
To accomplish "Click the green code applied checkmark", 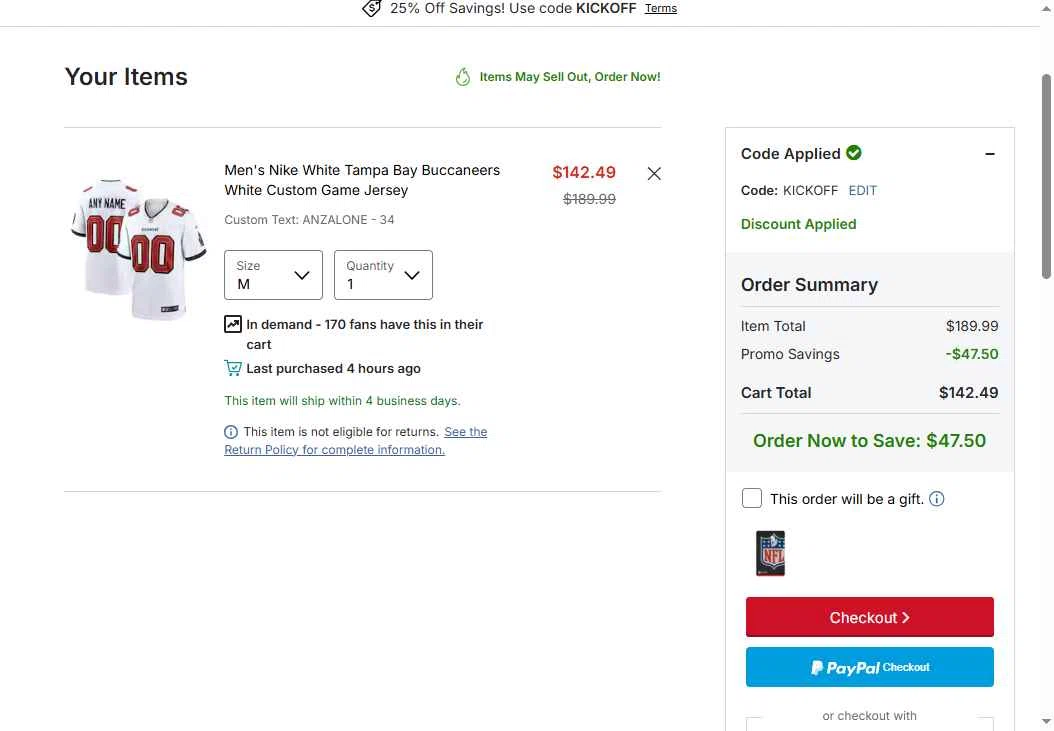I will click(854, 153).
